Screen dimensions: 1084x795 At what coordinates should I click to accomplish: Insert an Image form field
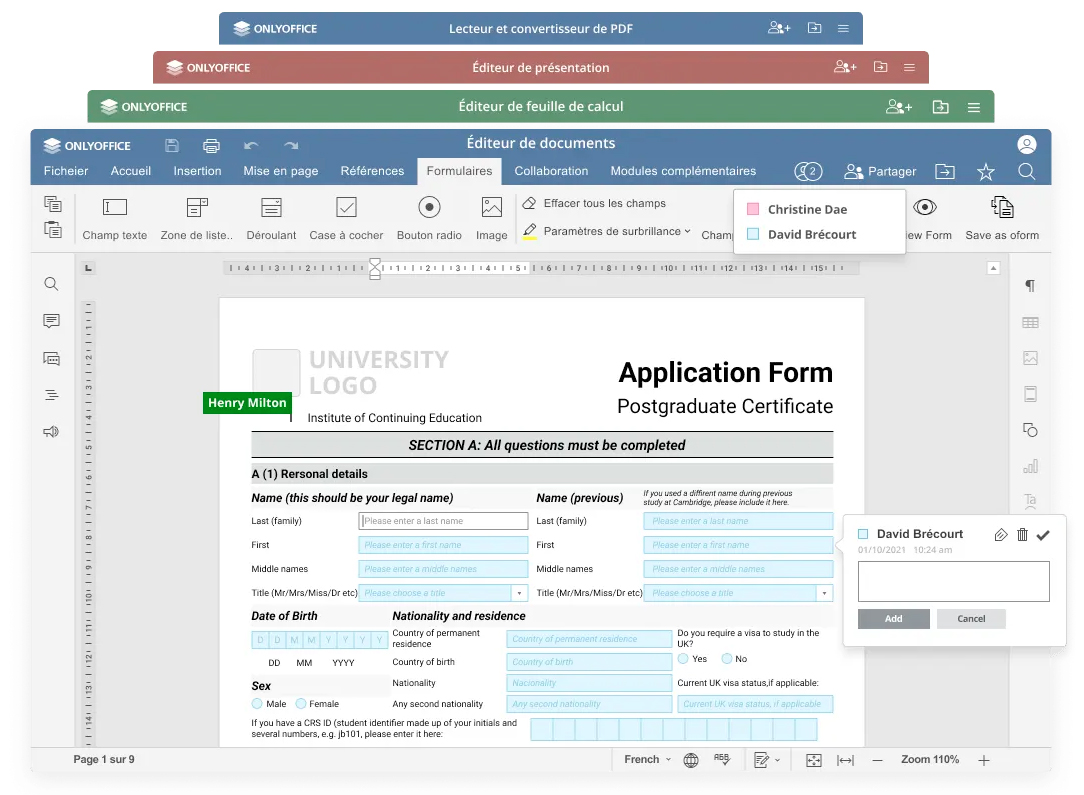click(492, 218)
